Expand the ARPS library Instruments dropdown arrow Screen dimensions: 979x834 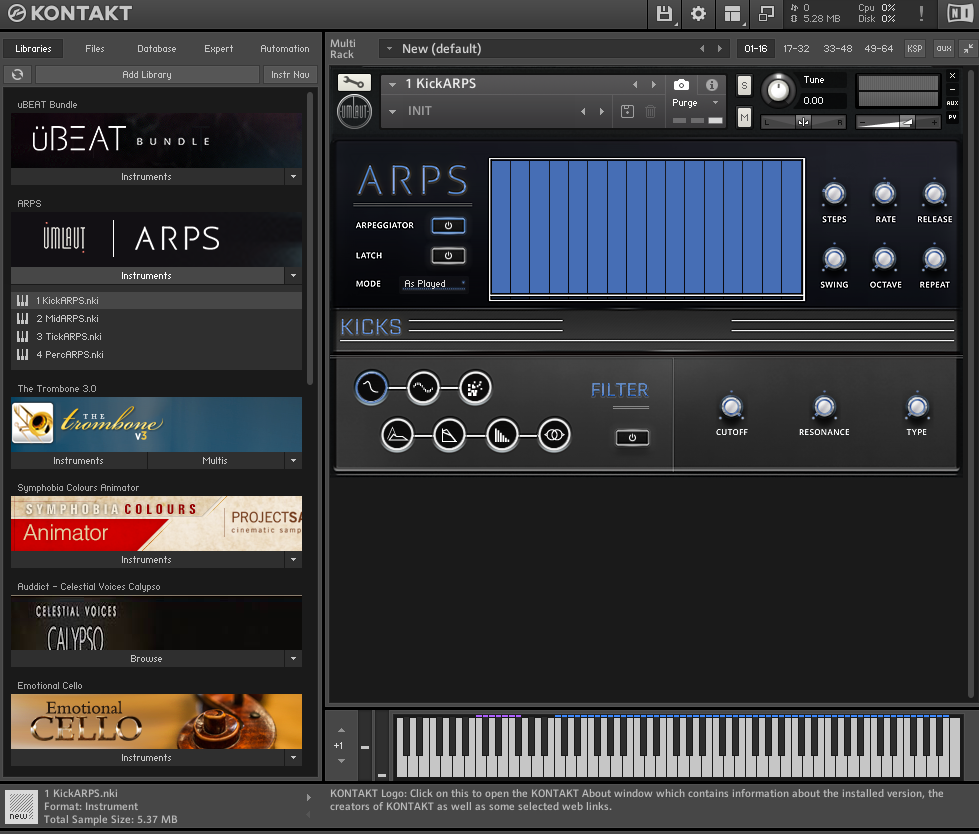293,275
